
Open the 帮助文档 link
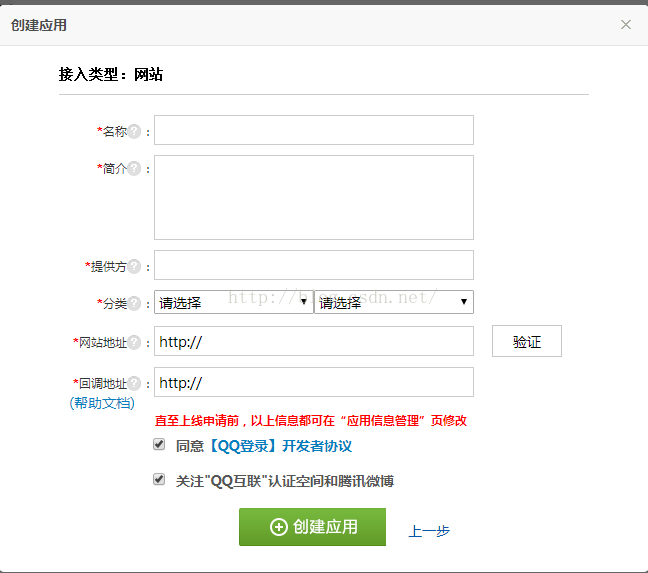[102, 403]
